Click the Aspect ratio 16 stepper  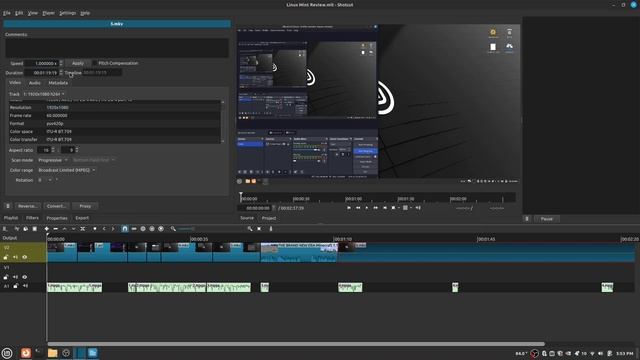point(53,150)
